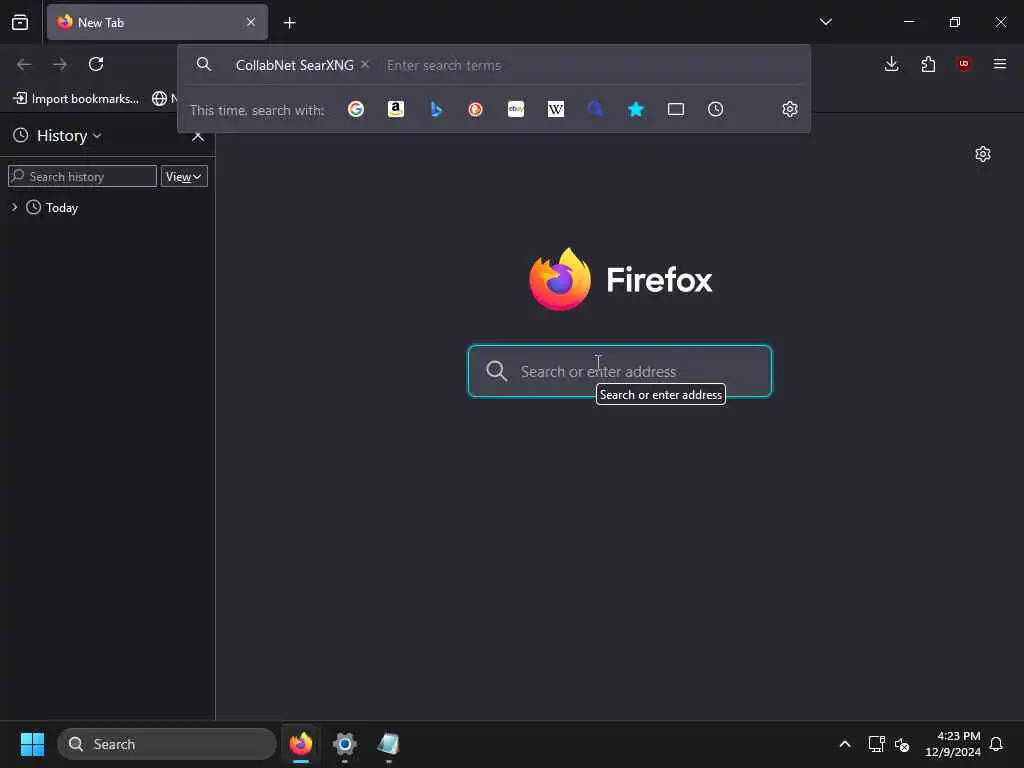Search this time with DuckDuckGo
Viewport: 1024px width, 768px height.
(475, 109)
